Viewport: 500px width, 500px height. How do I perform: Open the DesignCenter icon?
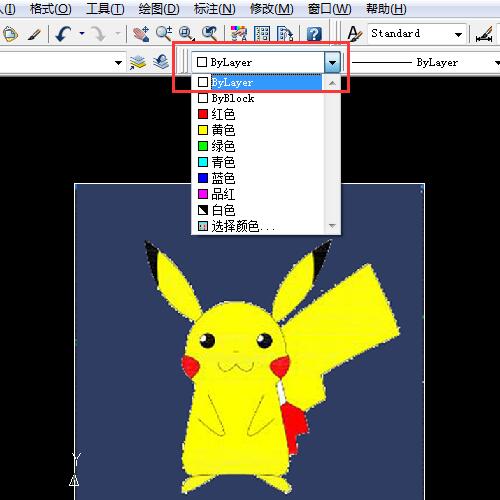pyautogui.click(x=262, y=34)
